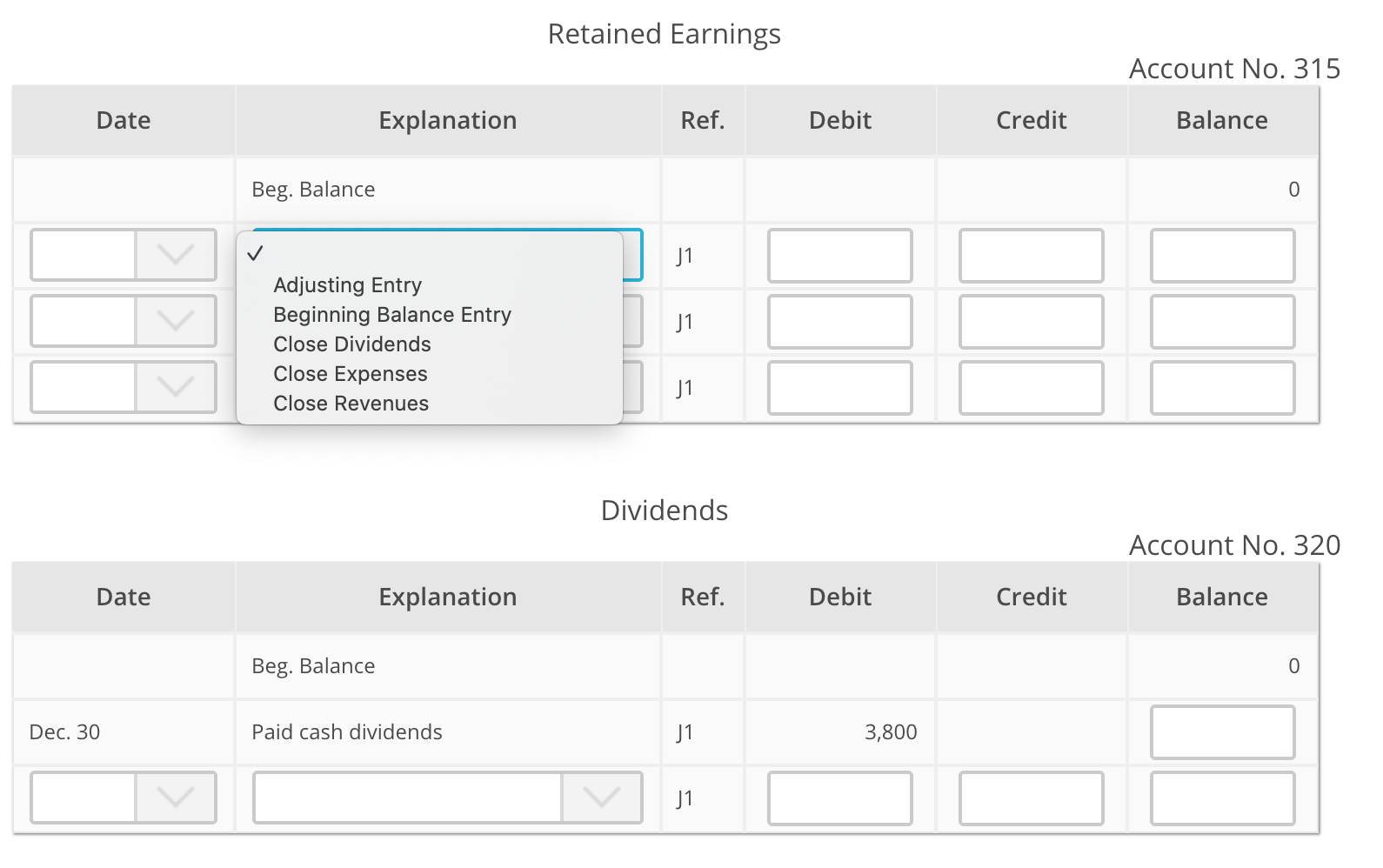This screenshot has width=1383, height=868.
Task: Open date dropdown in Dividends last row
Action: coord(124,798)
